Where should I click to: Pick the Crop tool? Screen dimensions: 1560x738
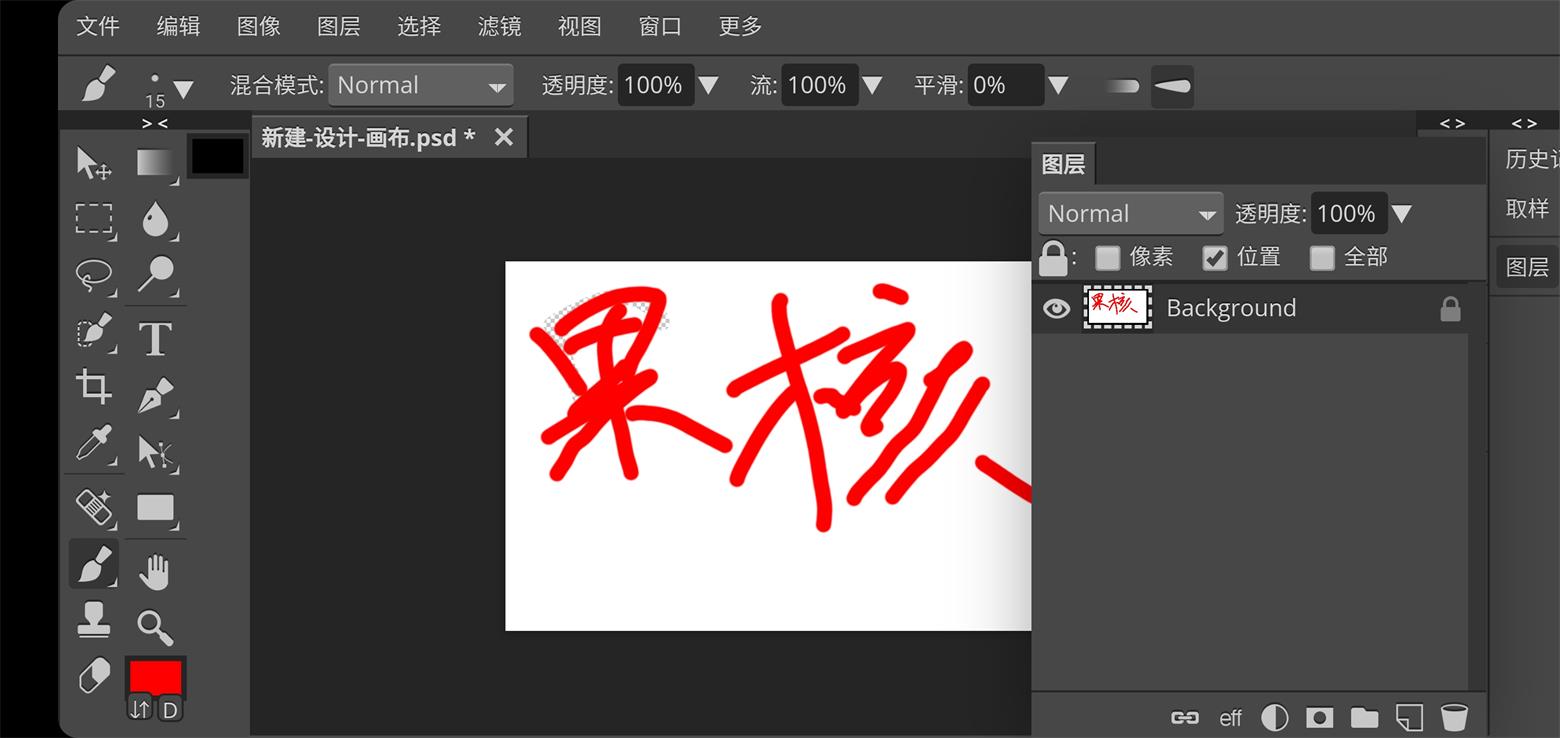coord(93,387)
